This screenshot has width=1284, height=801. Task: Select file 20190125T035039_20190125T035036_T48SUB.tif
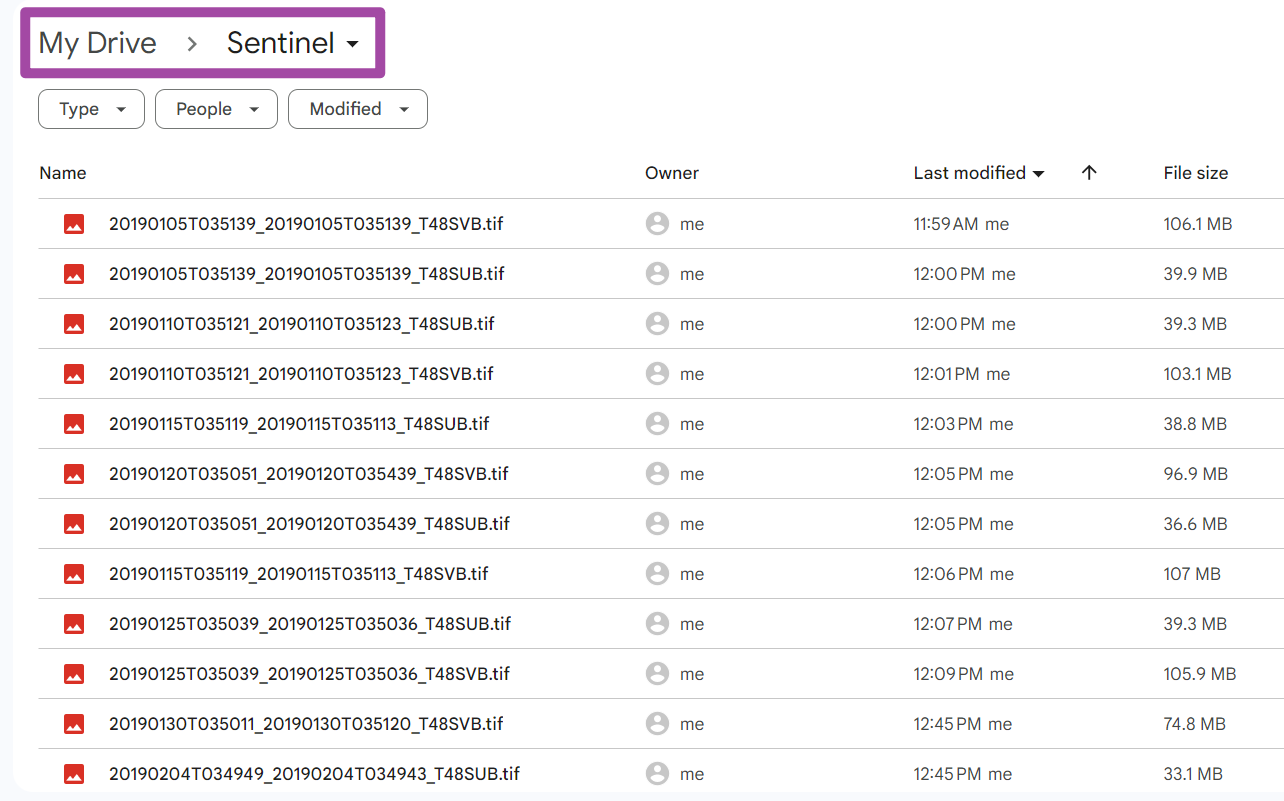click(x=310, y=624)
